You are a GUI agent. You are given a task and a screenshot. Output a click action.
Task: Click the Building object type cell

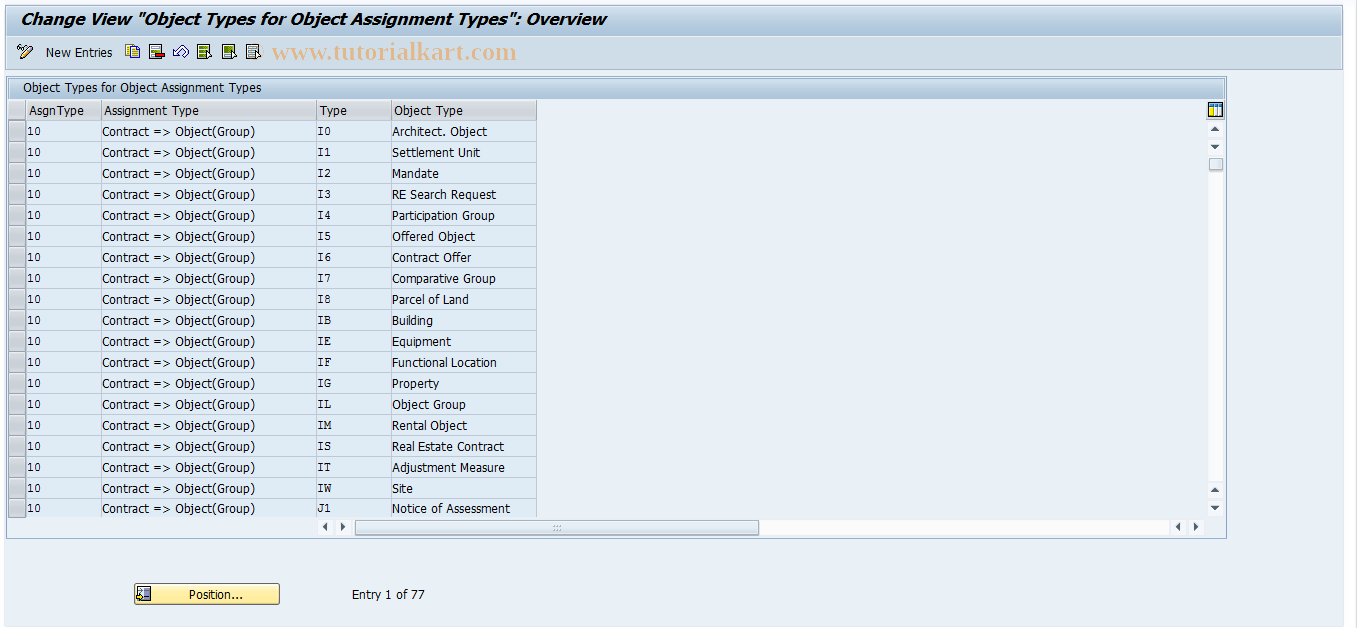(x=464, y=321)
